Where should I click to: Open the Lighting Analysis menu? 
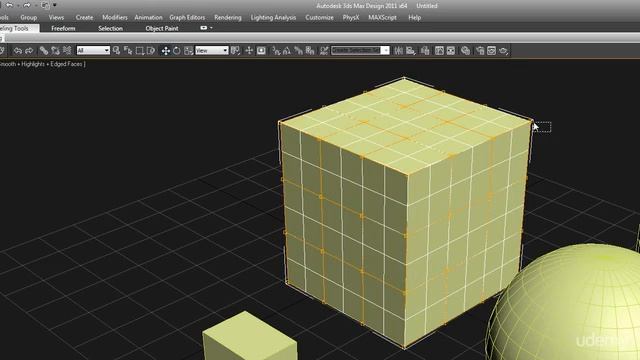273,18
